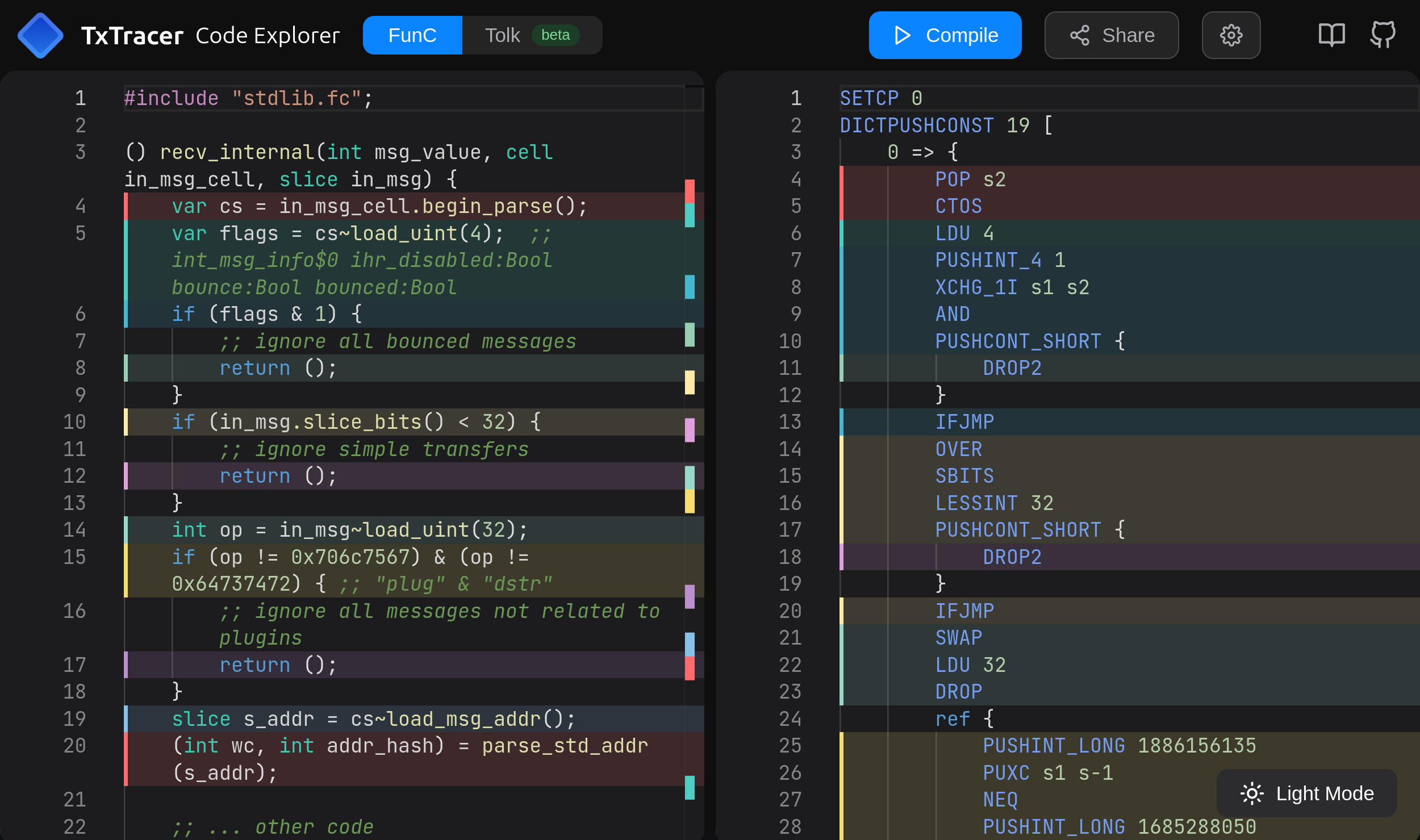1420x840 pixels.
Task: Click the PUSHINT_4 1 instruction
Action: [1000, 260]
